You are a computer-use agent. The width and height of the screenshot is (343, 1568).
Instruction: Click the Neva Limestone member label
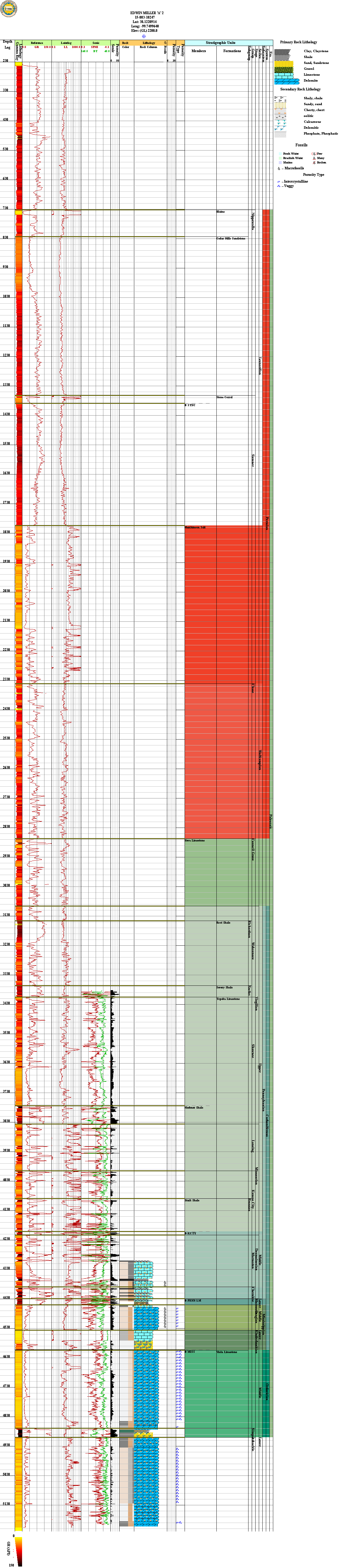click(x=195, y=841)
